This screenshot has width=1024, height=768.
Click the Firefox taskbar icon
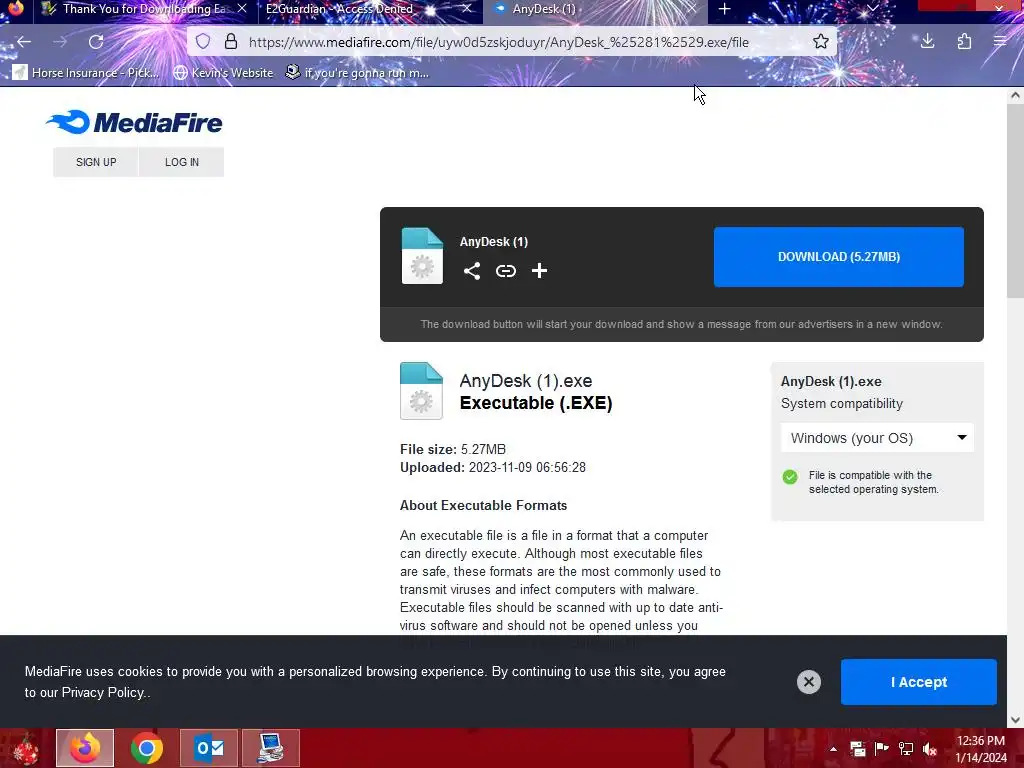[x=85, y=748]
